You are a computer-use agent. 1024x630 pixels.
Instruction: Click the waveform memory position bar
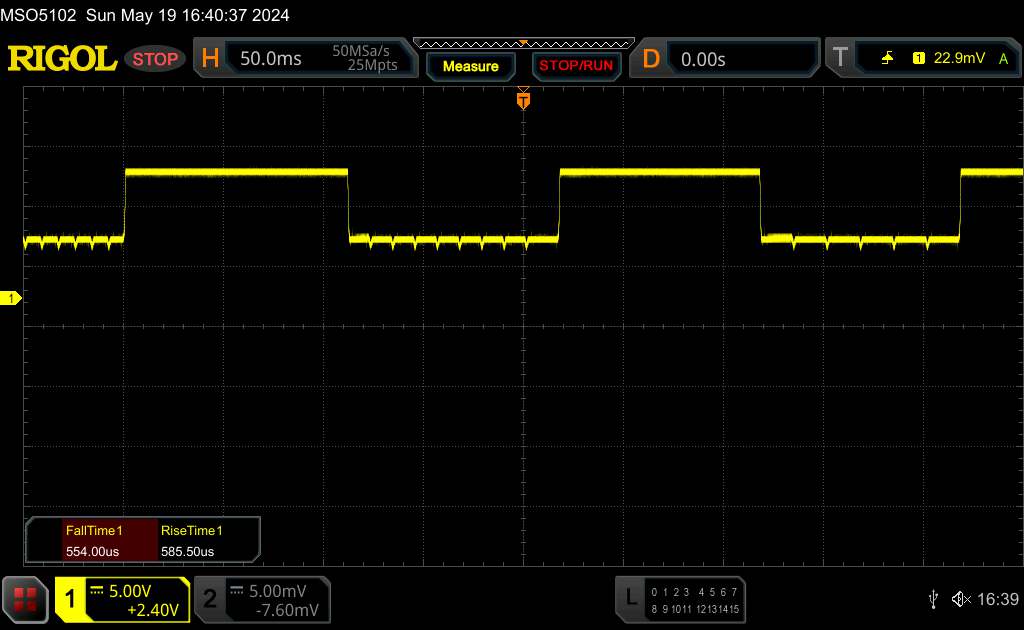pos(523,44)
